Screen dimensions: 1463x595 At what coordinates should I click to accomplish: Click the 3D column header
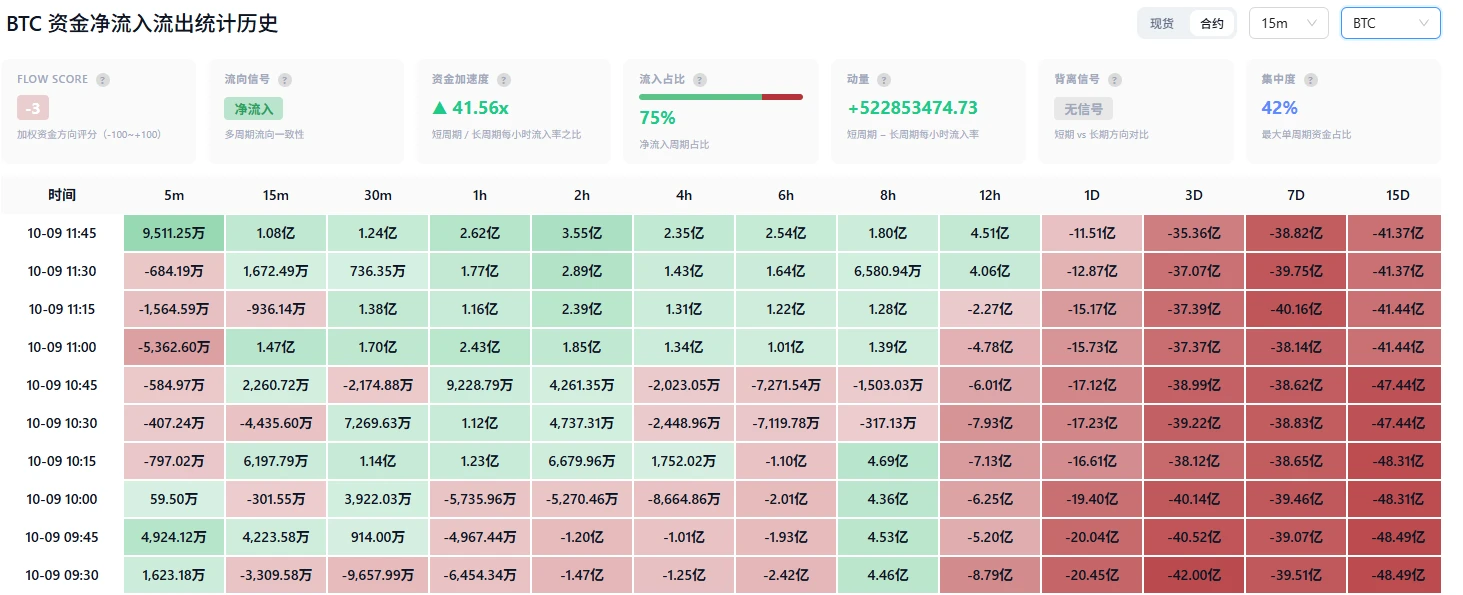pyautogui.click(x=1194, y=195)
